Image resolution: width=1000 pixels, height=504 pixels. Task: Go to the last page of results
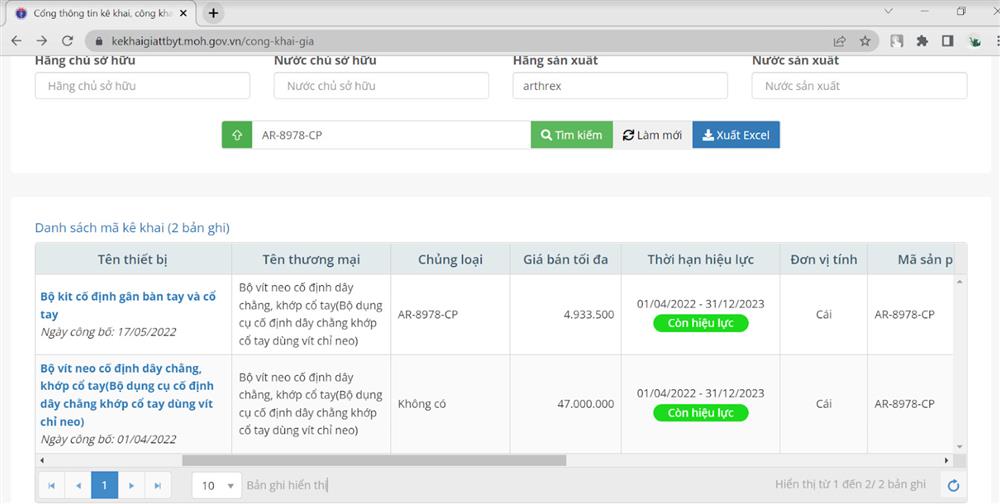coord(156,486)
